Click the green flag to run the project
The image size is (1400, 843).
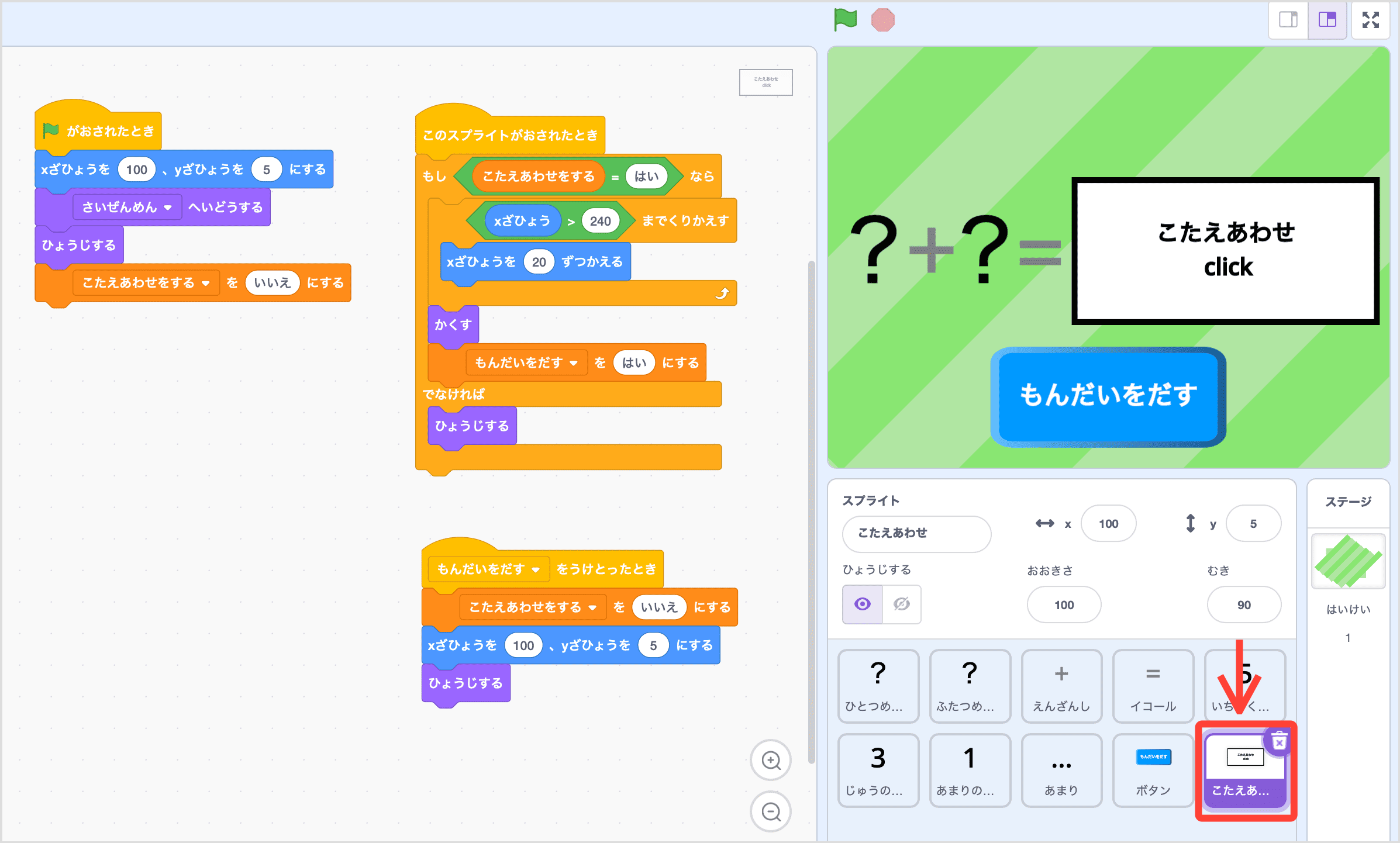844,19
